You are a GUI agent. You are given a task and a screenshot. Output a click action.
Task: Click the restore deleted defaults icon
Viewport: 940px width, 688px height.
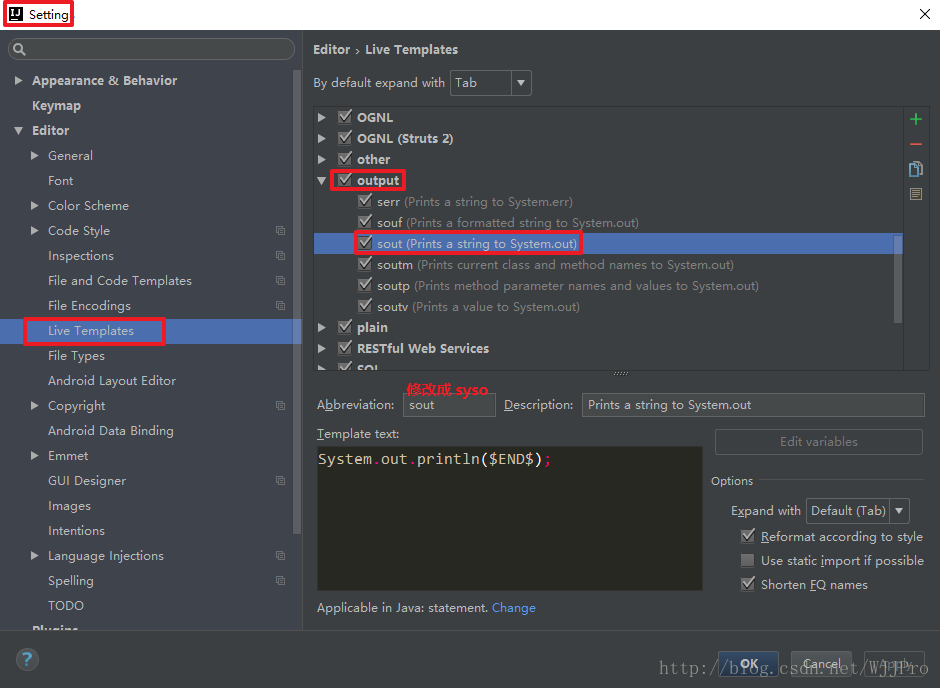915,194
